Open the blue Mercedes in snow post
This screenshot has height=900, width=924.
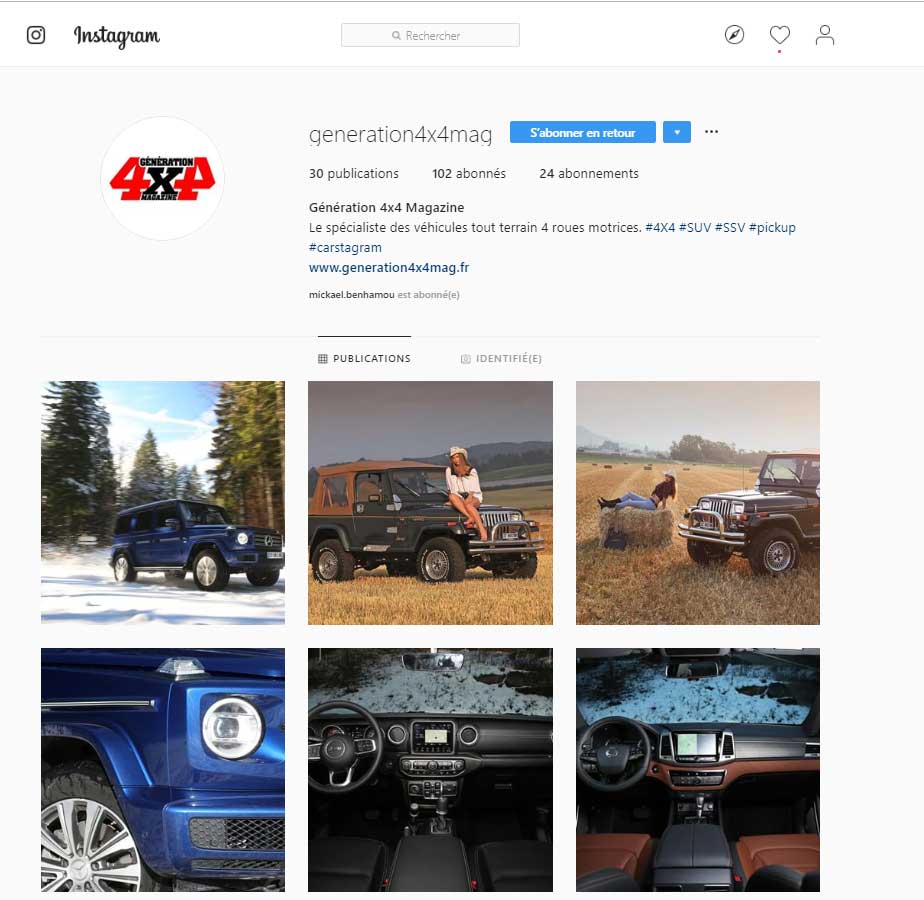click(163, 503)
